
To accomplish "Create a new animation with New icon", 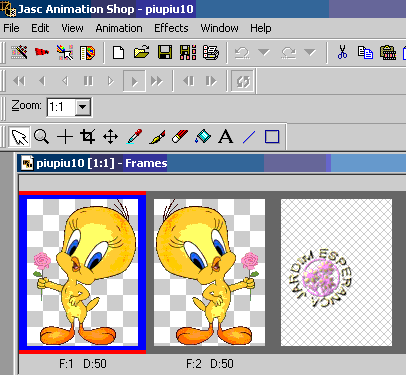I will click(x=118, y=53).
